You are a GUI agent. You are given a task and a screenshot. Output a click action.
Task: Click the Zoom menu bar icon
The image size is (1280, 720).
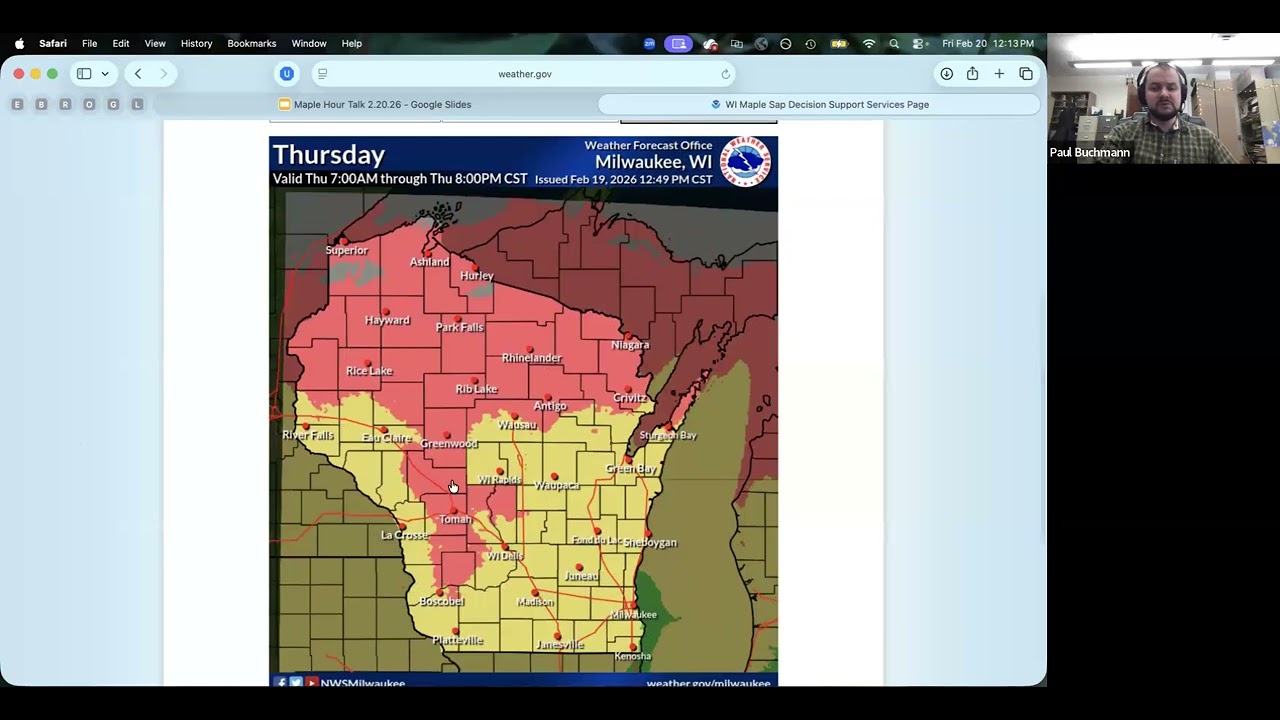[x=649, y=43]
